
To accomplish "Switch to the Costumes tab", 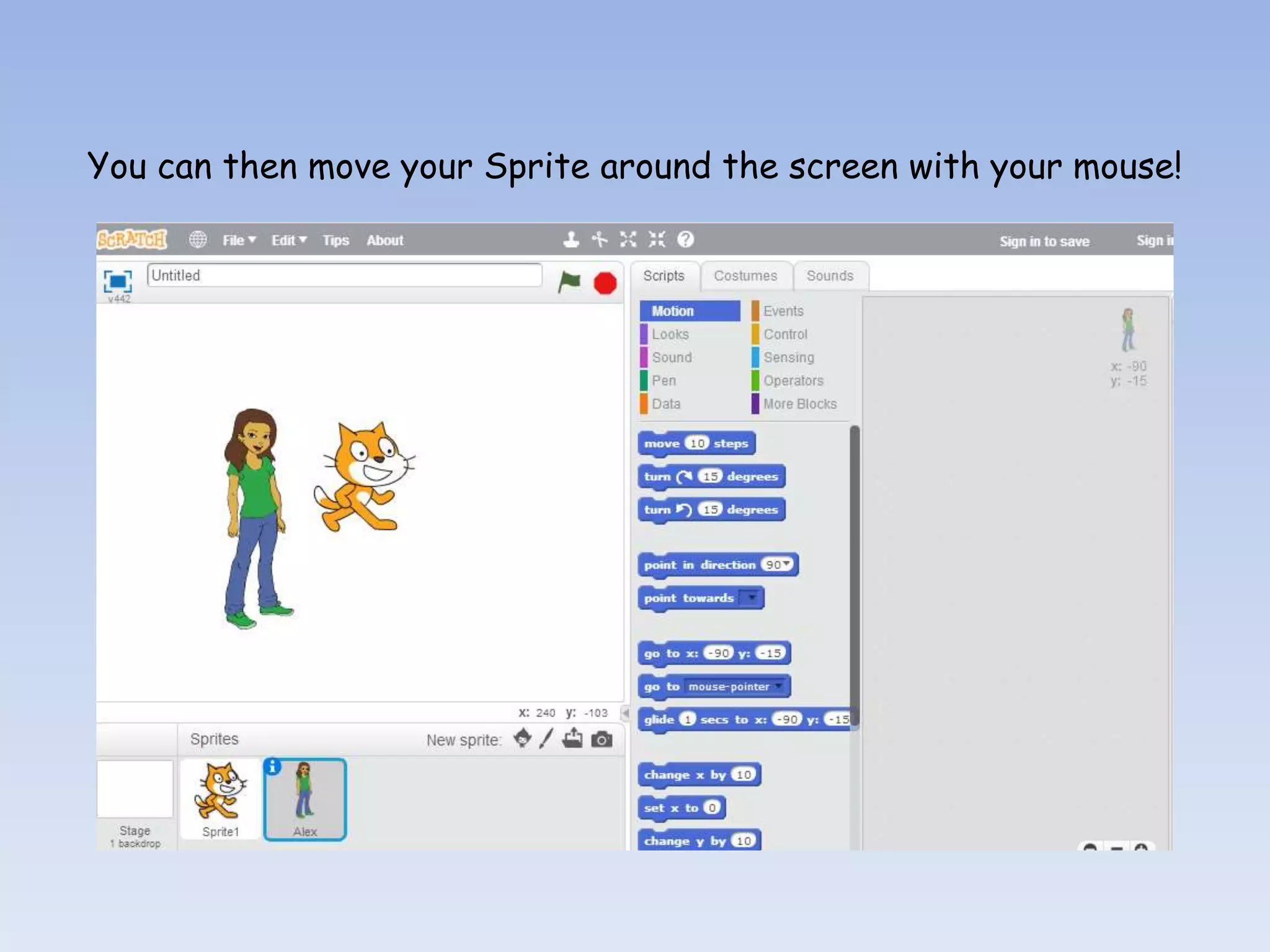I will (745, 276).
